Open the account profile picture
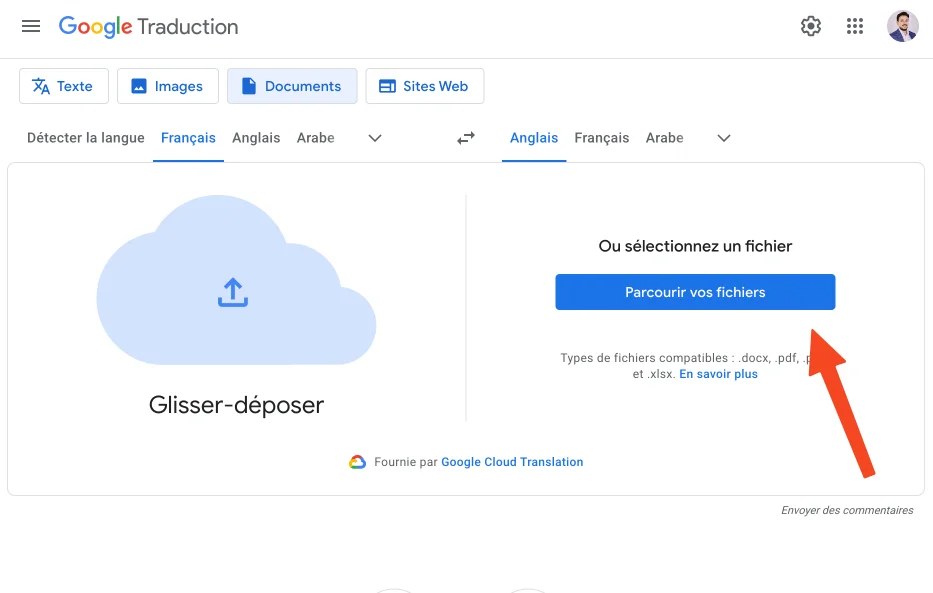Screen dimensions: 933x593 pyautogui.click(x=903, y=26)
